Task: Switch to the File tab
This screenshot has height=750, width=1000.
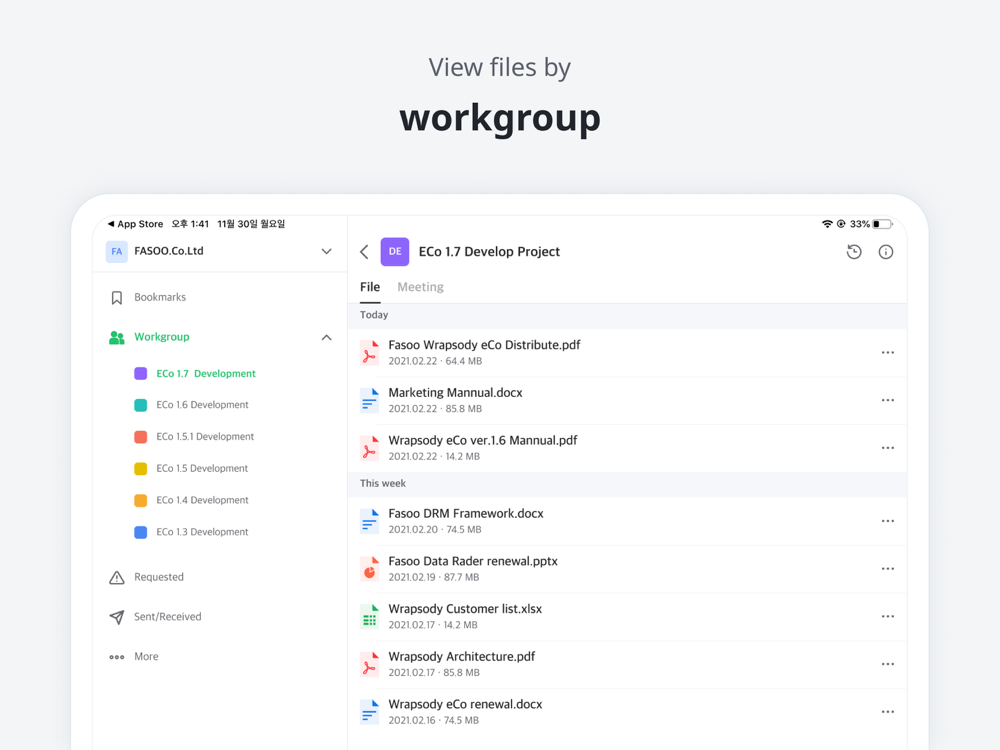Action: pos(370,287)
